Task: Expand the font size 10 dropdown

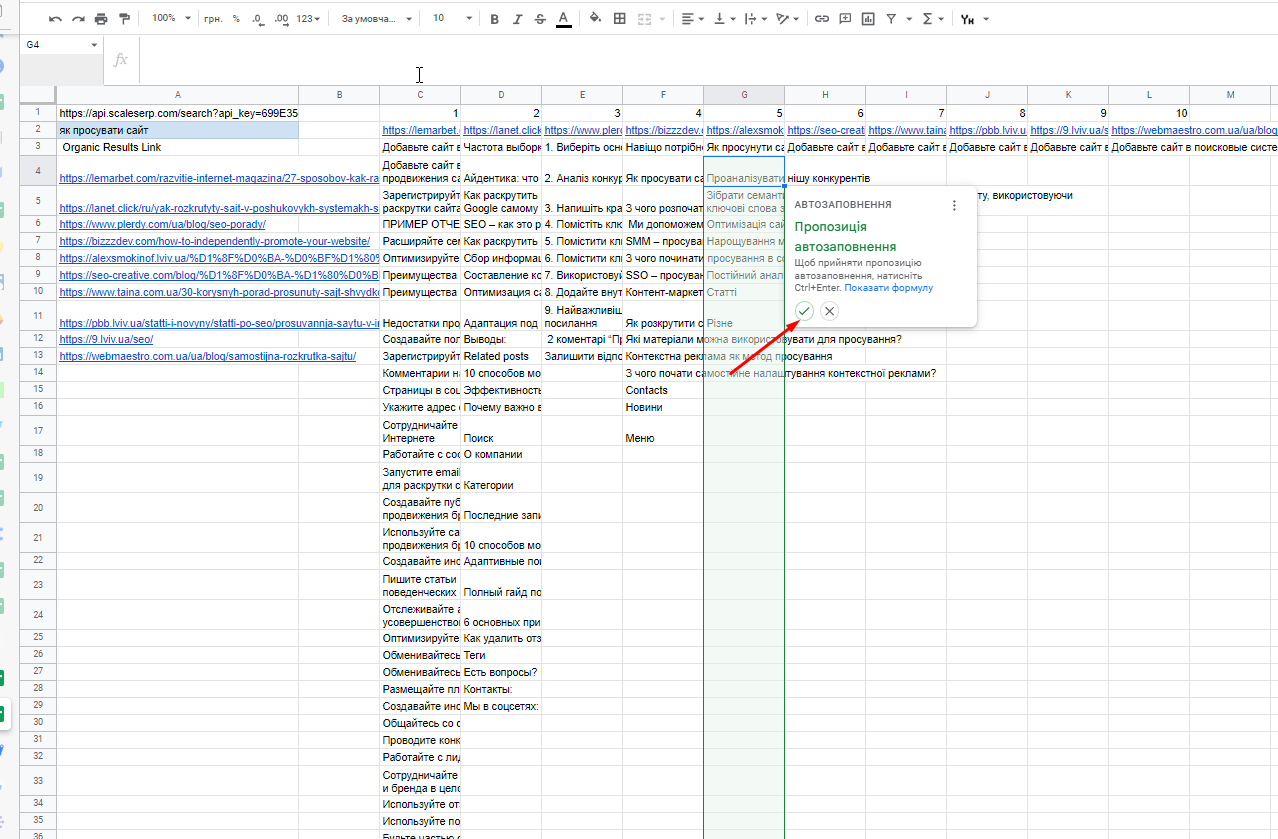Action: click(x=451, y=19)
